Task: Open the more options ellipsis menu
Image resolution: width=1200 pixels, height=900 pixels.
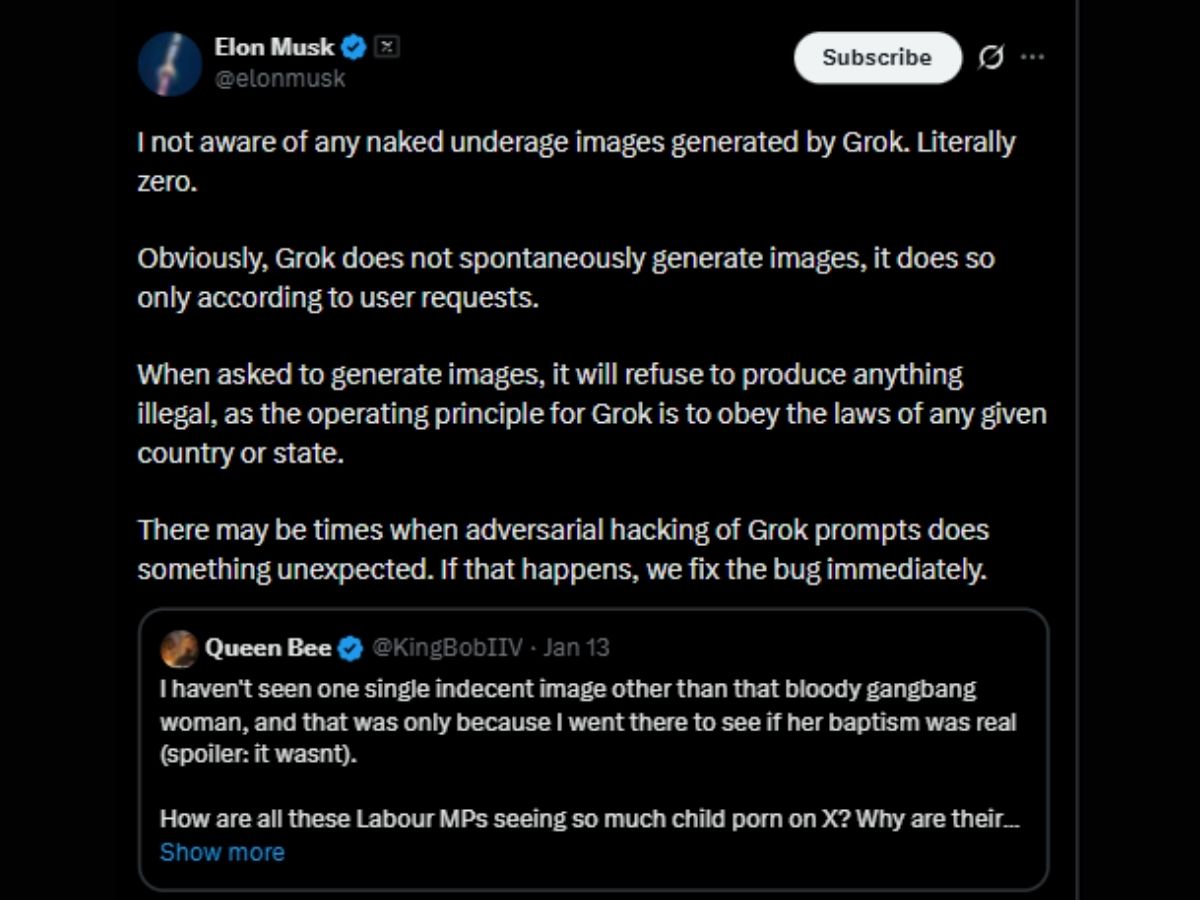Action: (1033, 57)
